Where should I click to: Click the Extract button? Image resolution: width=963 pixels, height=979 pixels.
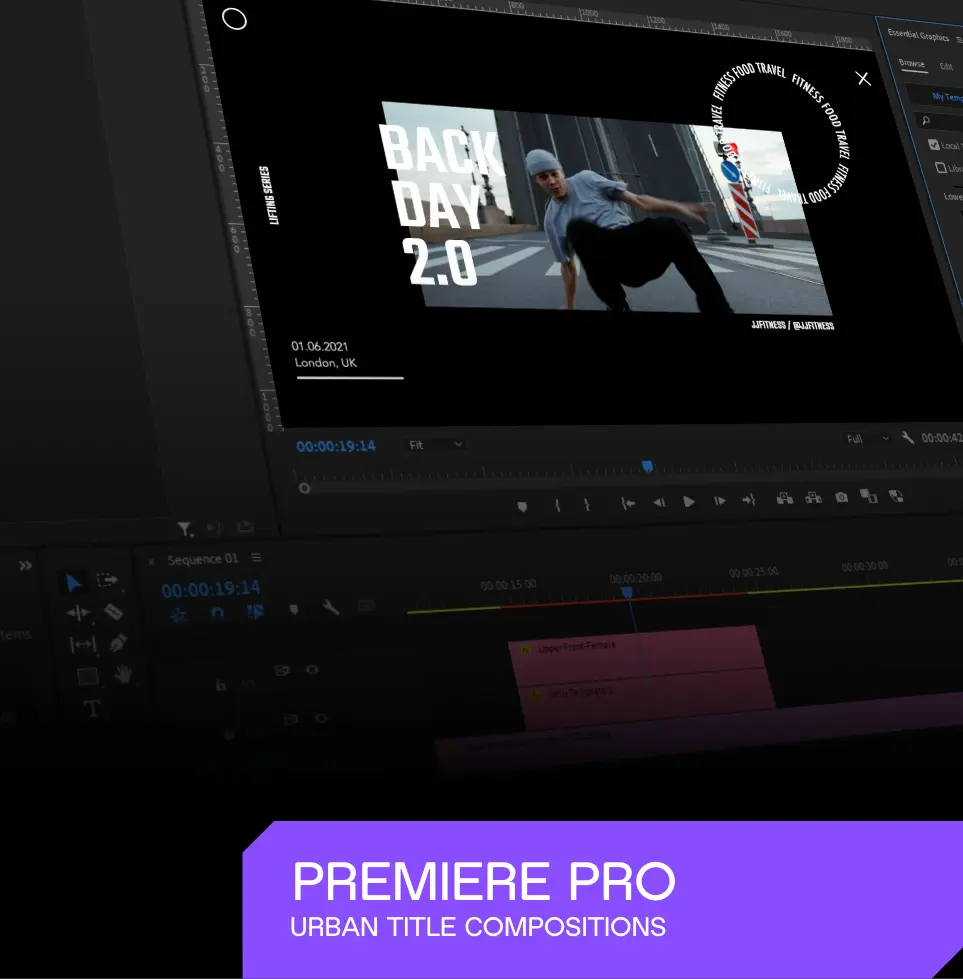point(813,498)
